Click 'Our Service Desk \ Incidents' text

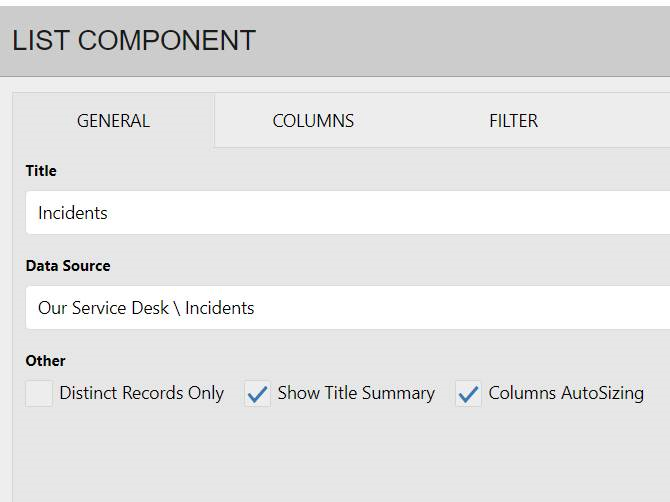[146, 308]
